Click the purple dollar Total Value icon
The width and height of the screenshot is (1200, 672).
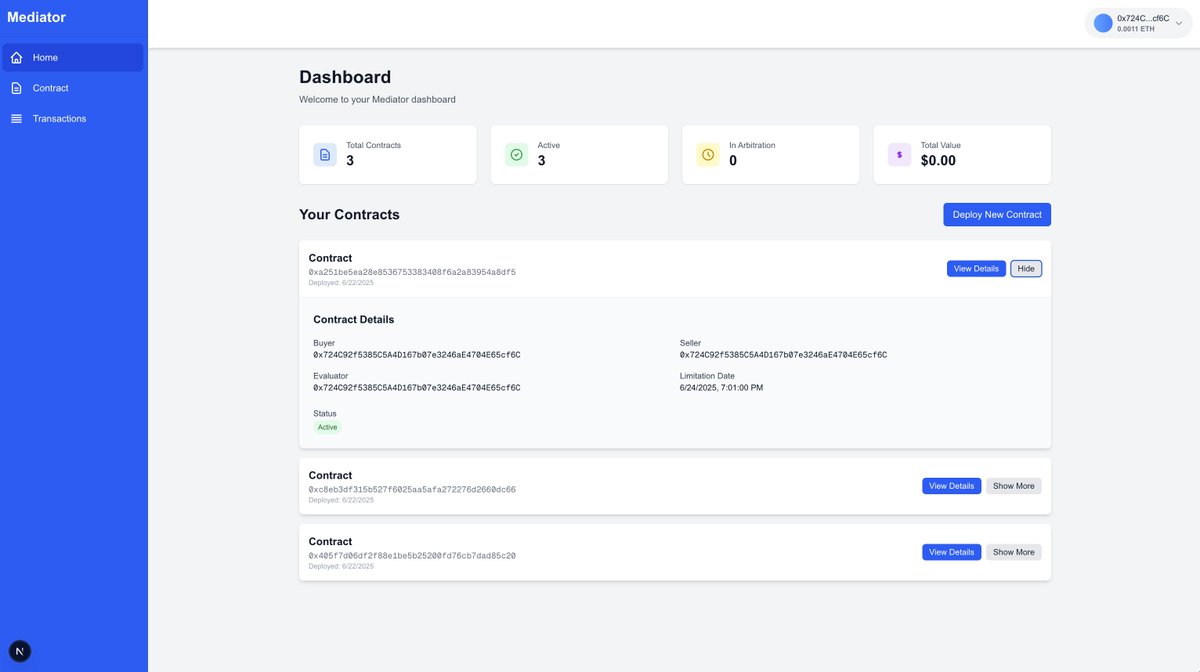click(x=898, y=153)
